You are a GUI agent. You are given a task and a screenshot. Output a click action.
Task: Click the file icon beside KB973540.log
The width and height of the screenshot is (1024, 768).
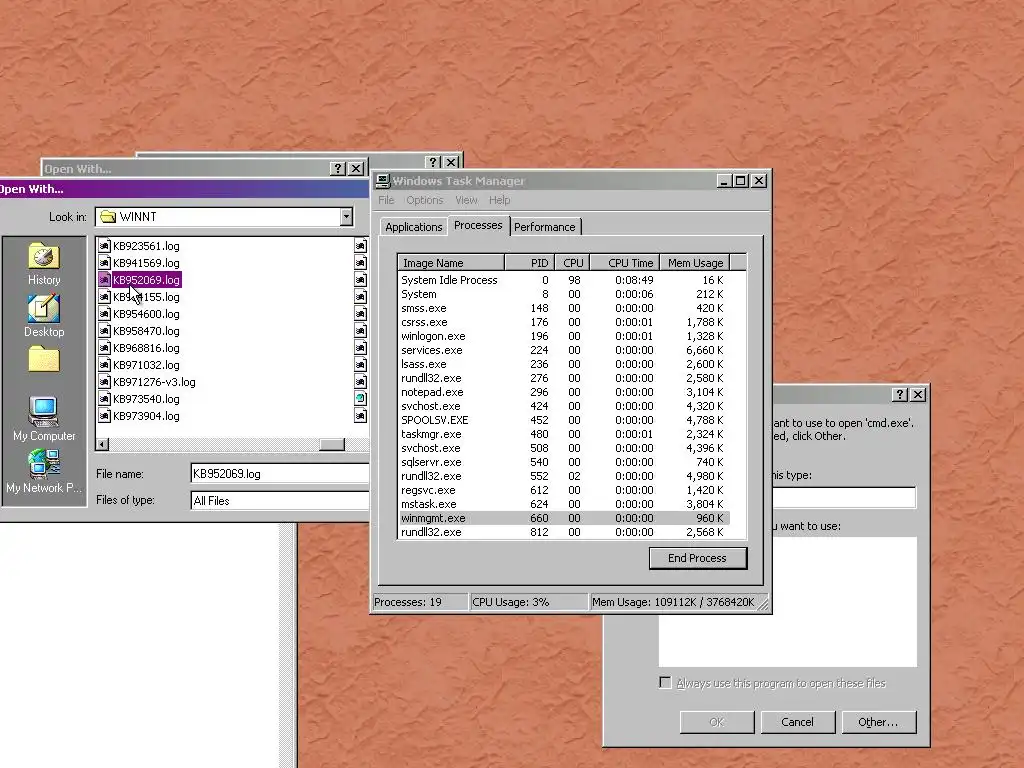(x=104, y=399)
